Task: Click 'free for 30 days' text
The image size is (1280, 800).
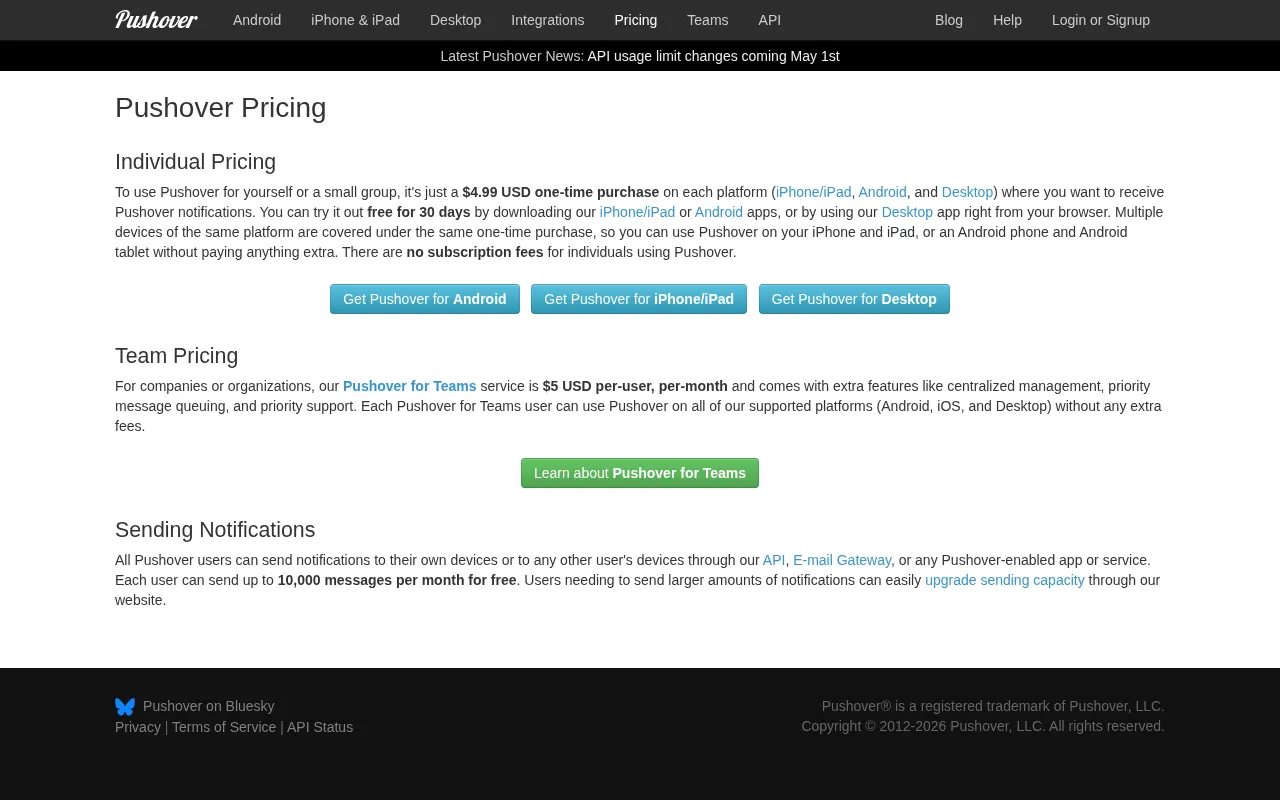Action: tap(419, 212)
